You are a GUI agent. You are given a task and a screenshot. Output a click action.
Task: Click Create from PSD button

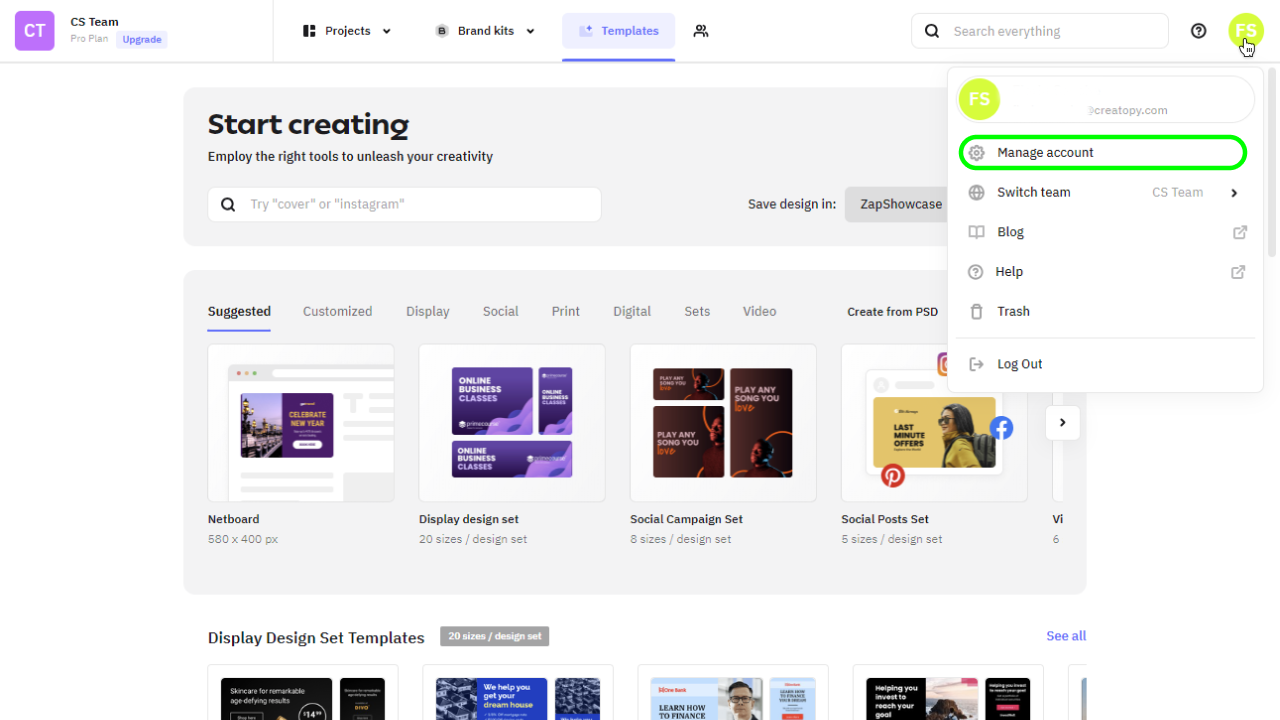click(x=892, y=312)
